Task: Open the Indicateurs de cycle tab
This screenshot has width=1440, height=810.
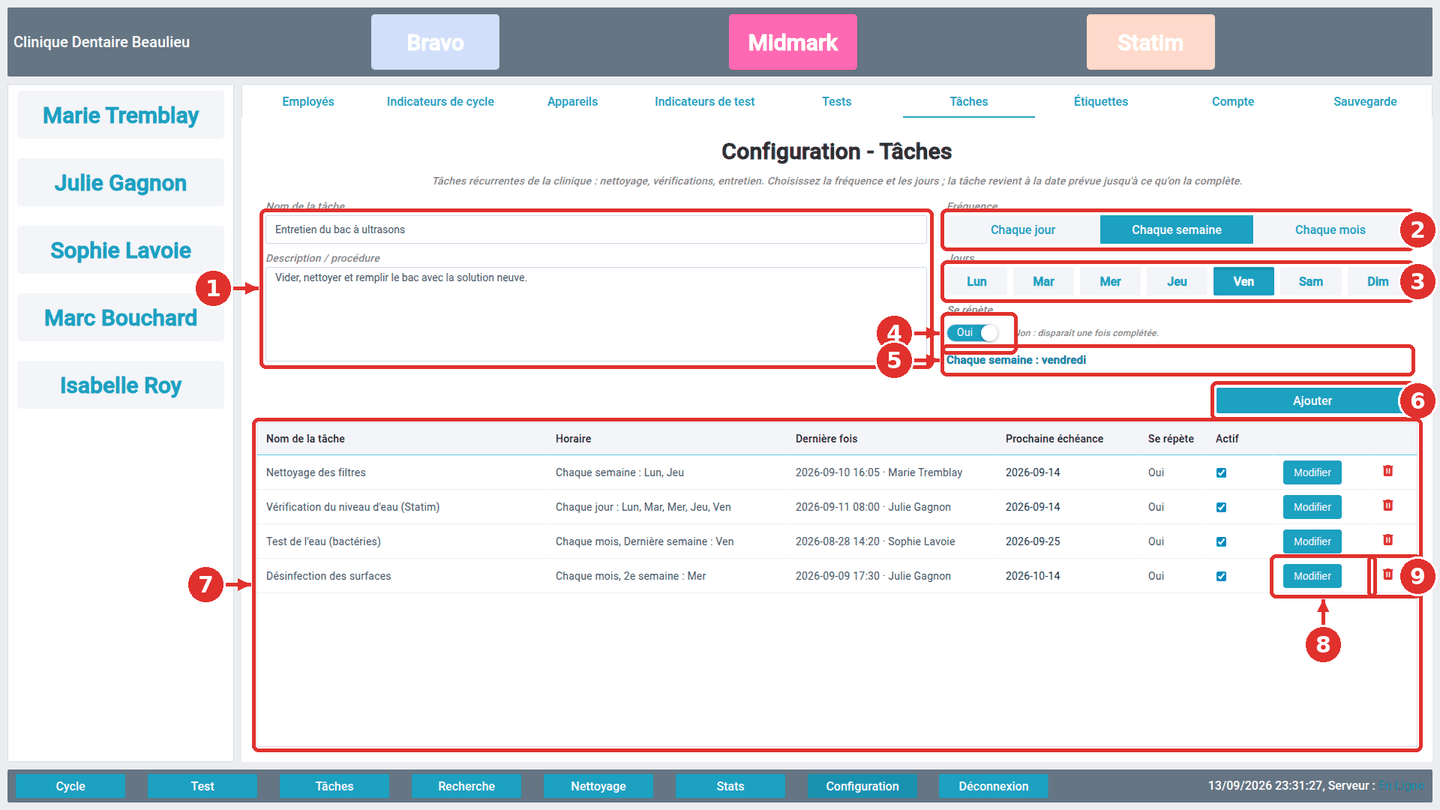Action: (x=440, y=101)
